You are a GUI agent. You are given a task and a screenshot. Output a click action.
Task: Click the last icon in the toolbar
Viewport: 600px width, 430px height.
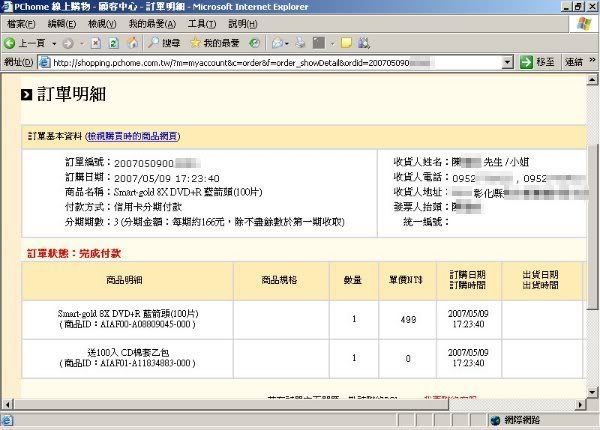point(364,43)
